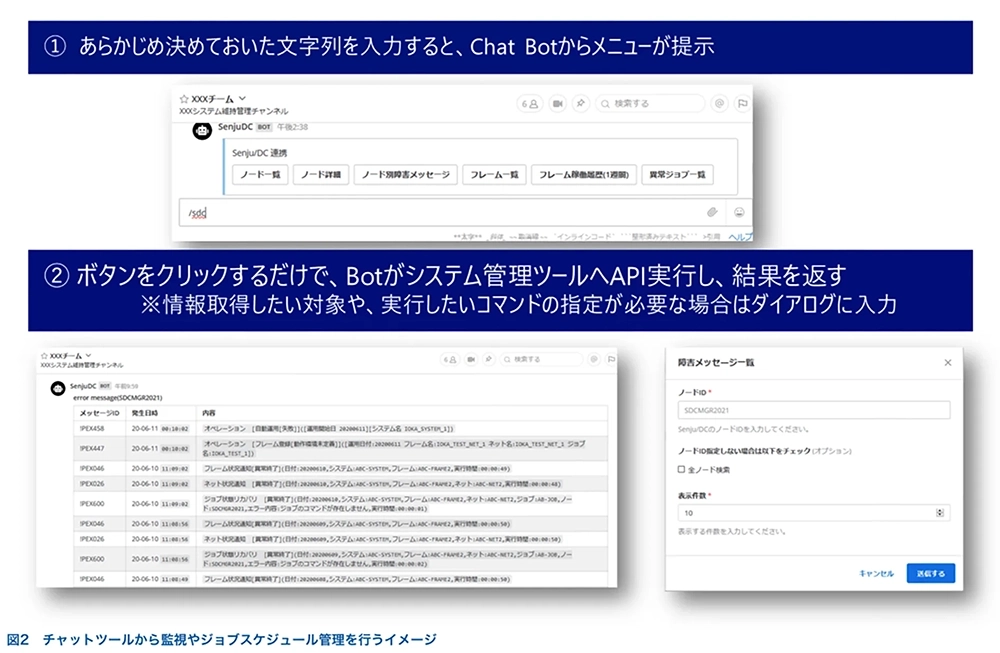The image size is (1000, 653).
Task: Start a video call in bottom chat header
Action: pyautogui.click(x=471, y=360)
